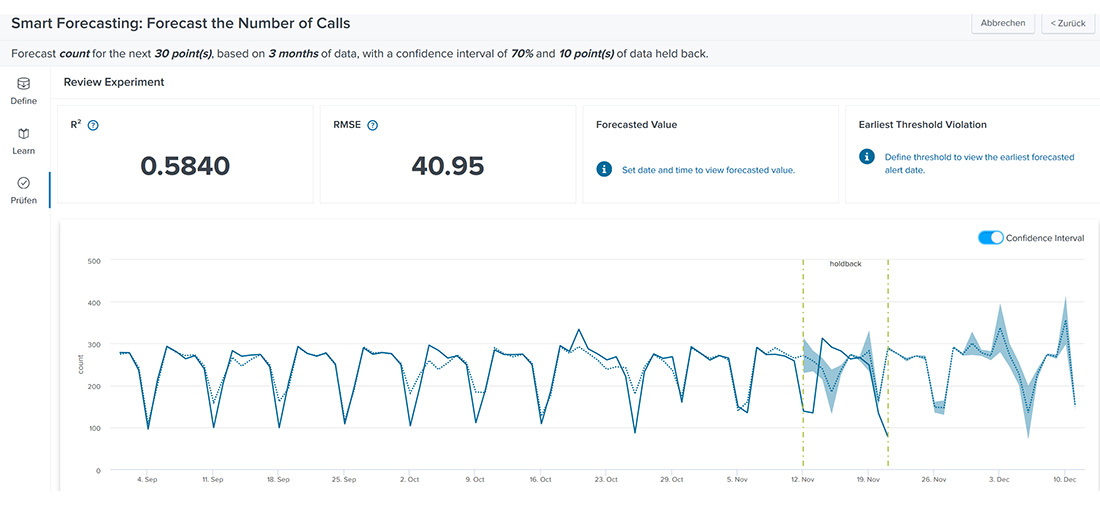
Task: Go back using the Zurück button
Action: (x=1067, y=23)
